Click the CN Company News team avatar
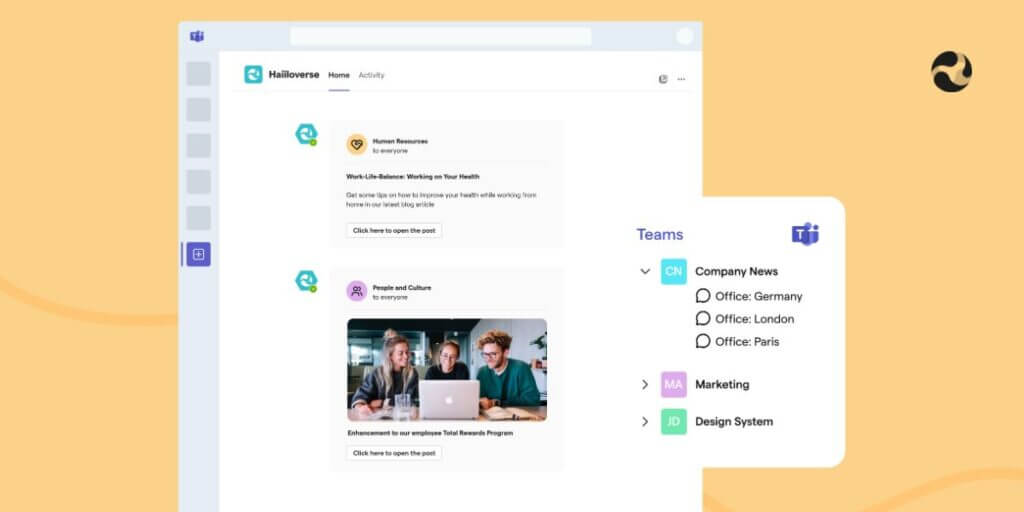Screen dimensions: 1024x512 point(673,272)
